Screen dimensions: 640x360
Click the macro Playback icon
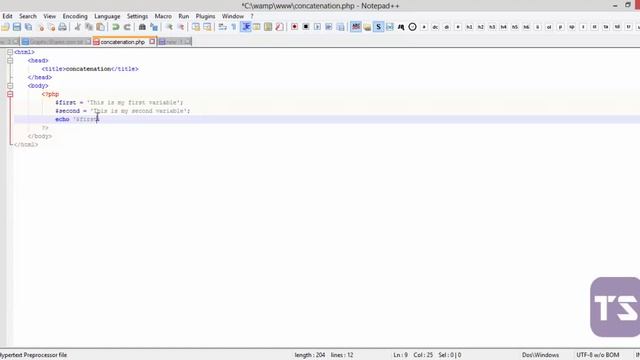pyautogui.click(x=317, y=27)
